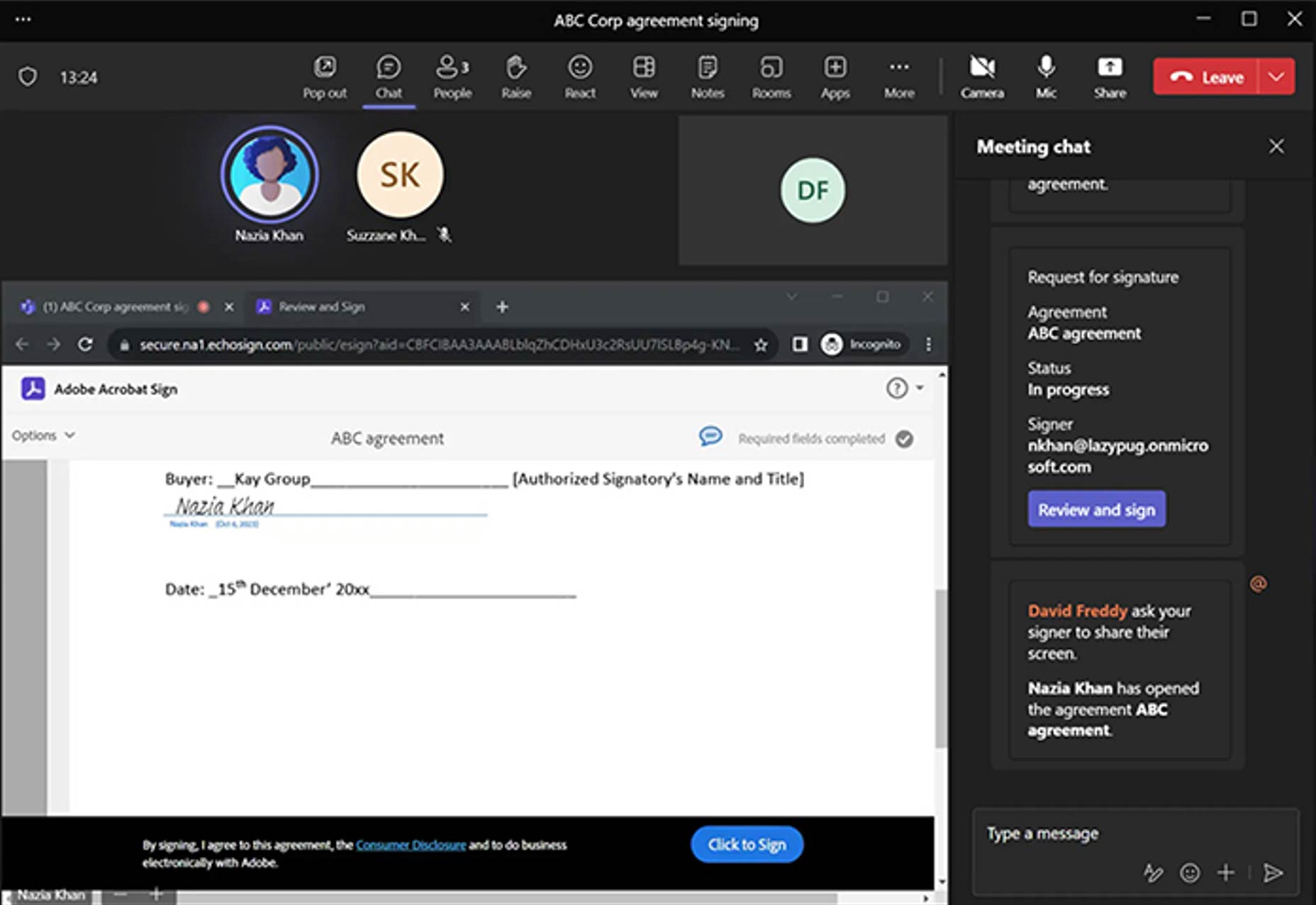Click the Incognito profile indicator
The width and height of the screenshot is (1316, 905).
(862, 344)
